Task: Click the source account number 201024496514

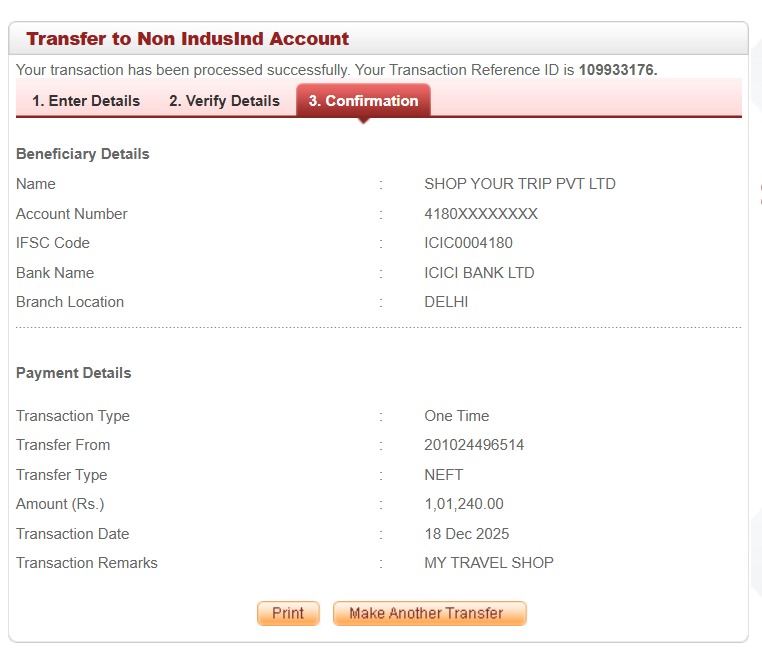Action: (474, 445)
